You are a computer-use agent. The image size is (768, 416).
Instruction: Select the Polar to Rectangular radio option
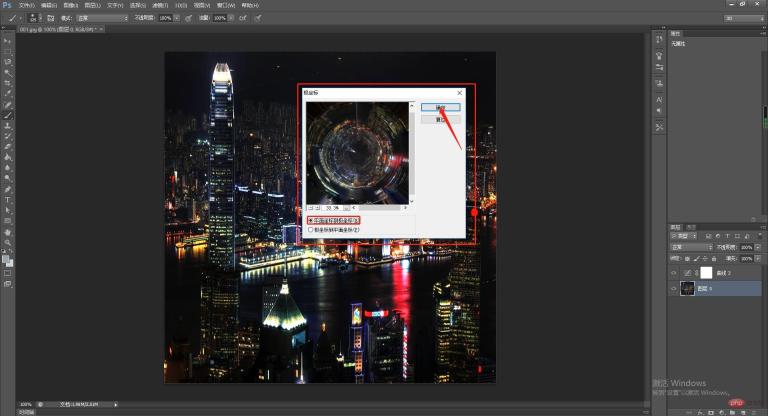[x=334, y=229]
